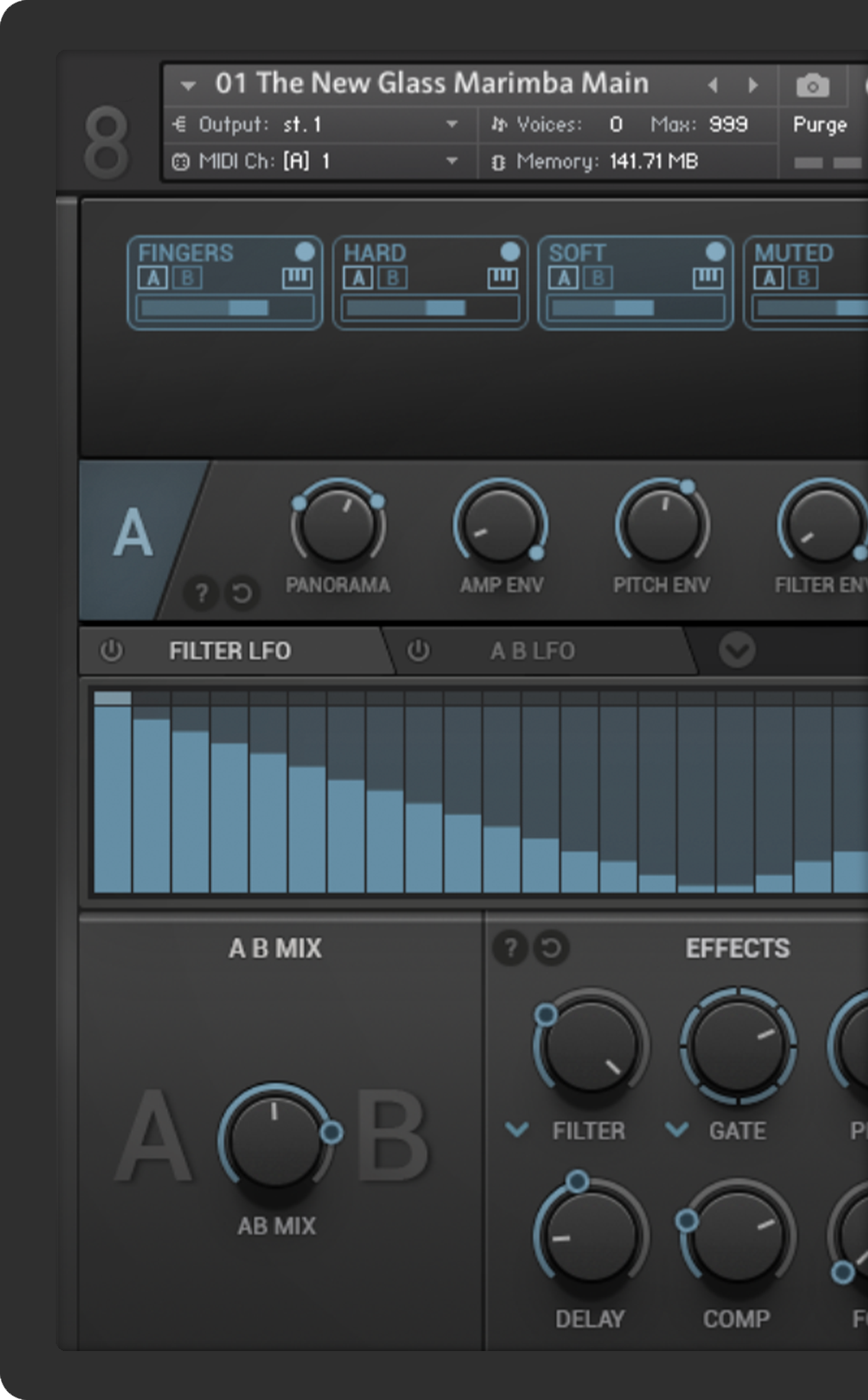Click the Output routing icon in header
The width and height of the screenshot is (868, 1400).
pos(180,124)
